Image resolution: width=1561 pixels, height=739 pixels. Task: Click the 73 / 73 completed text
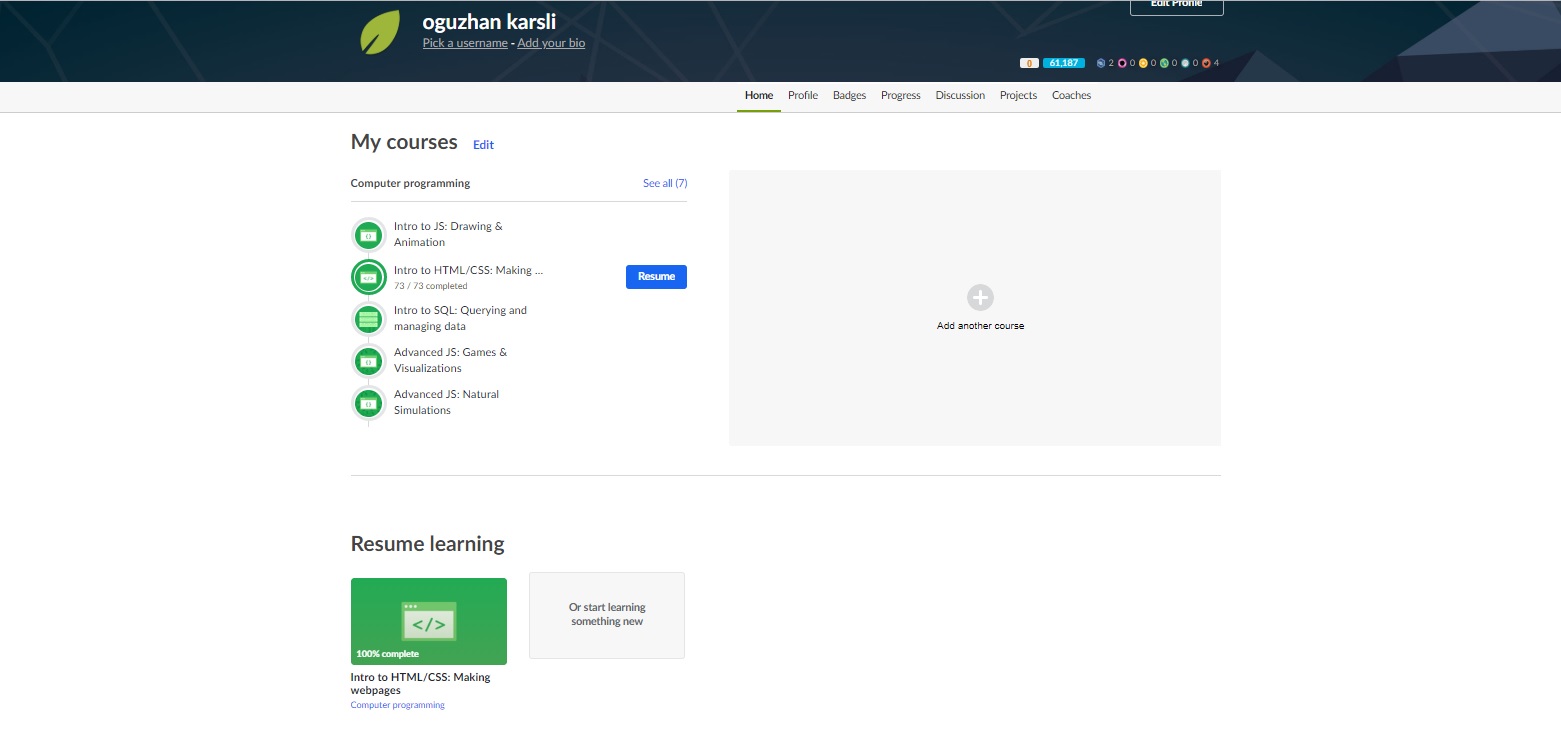point(431,286)
